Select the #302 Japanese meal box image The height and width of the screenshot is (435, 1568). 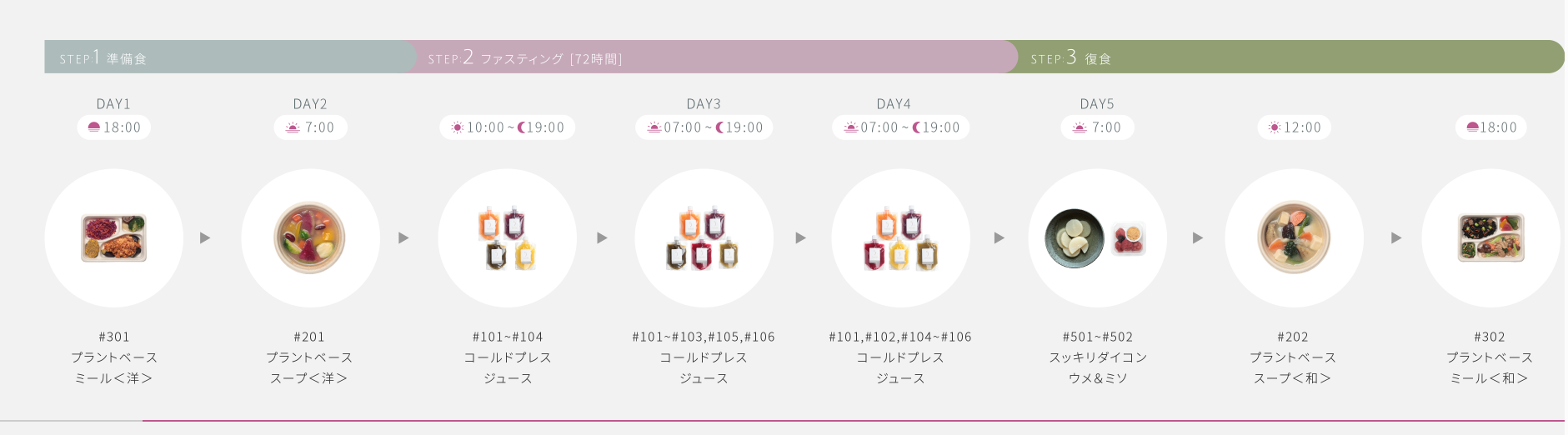coord(1490,238)
